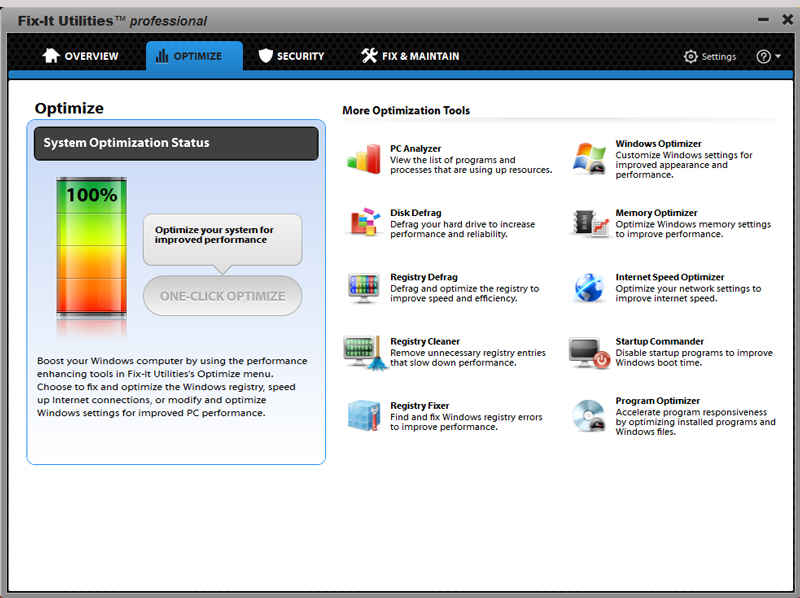The height and width of the screenshot is (598, 800).
Task: Click the Startup Commander power icon
Action: coord(589,352)
